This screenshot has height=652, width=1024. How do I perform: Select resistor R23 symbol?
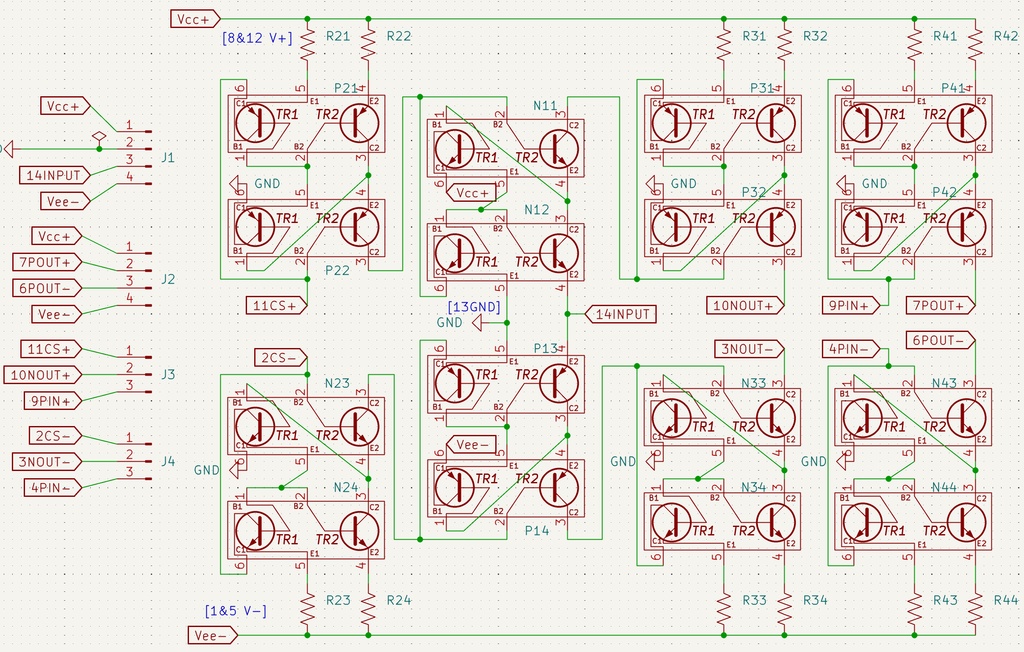(x=307, y=608)
